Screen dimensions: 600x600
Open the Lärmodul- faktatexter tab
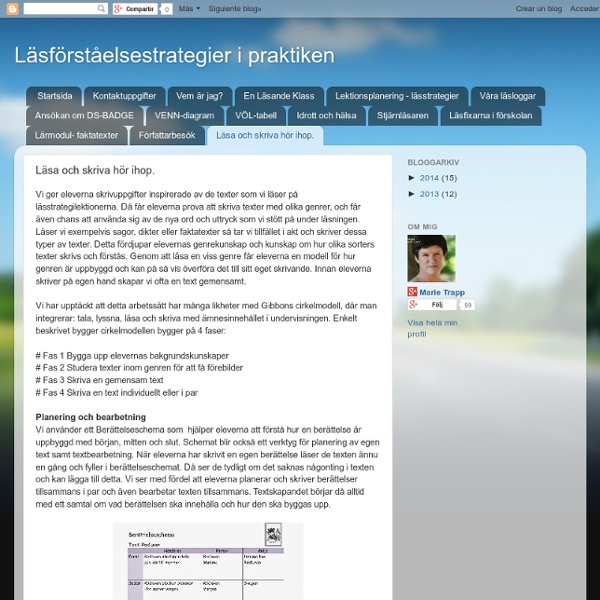click(76, 135)
